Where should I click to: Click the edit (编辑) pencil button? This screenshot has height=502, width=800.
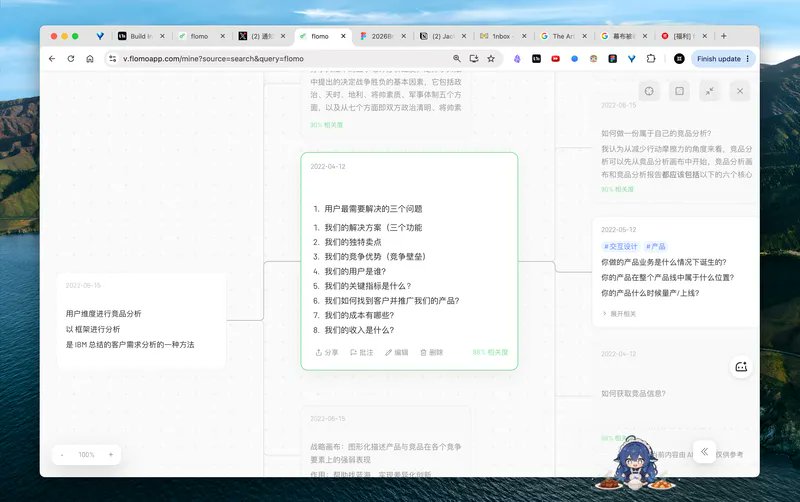click(x=396, y=353)
